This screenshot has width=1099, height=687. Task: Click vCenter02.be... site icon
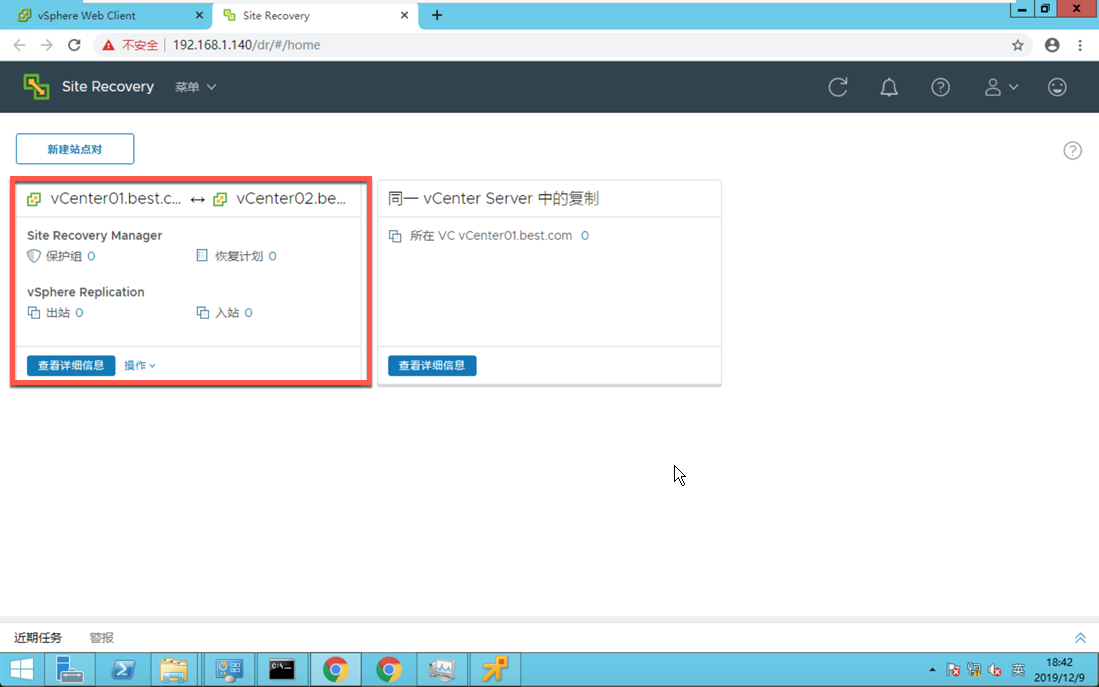click(x=220, y=199)
